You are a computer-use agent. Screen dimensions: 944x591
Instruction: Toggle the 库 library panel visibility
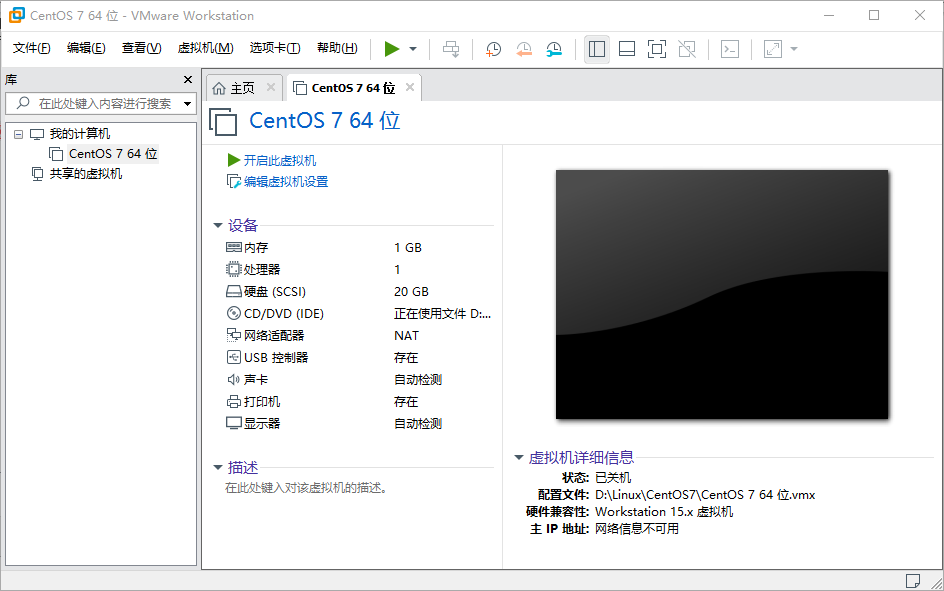(597, 48)
